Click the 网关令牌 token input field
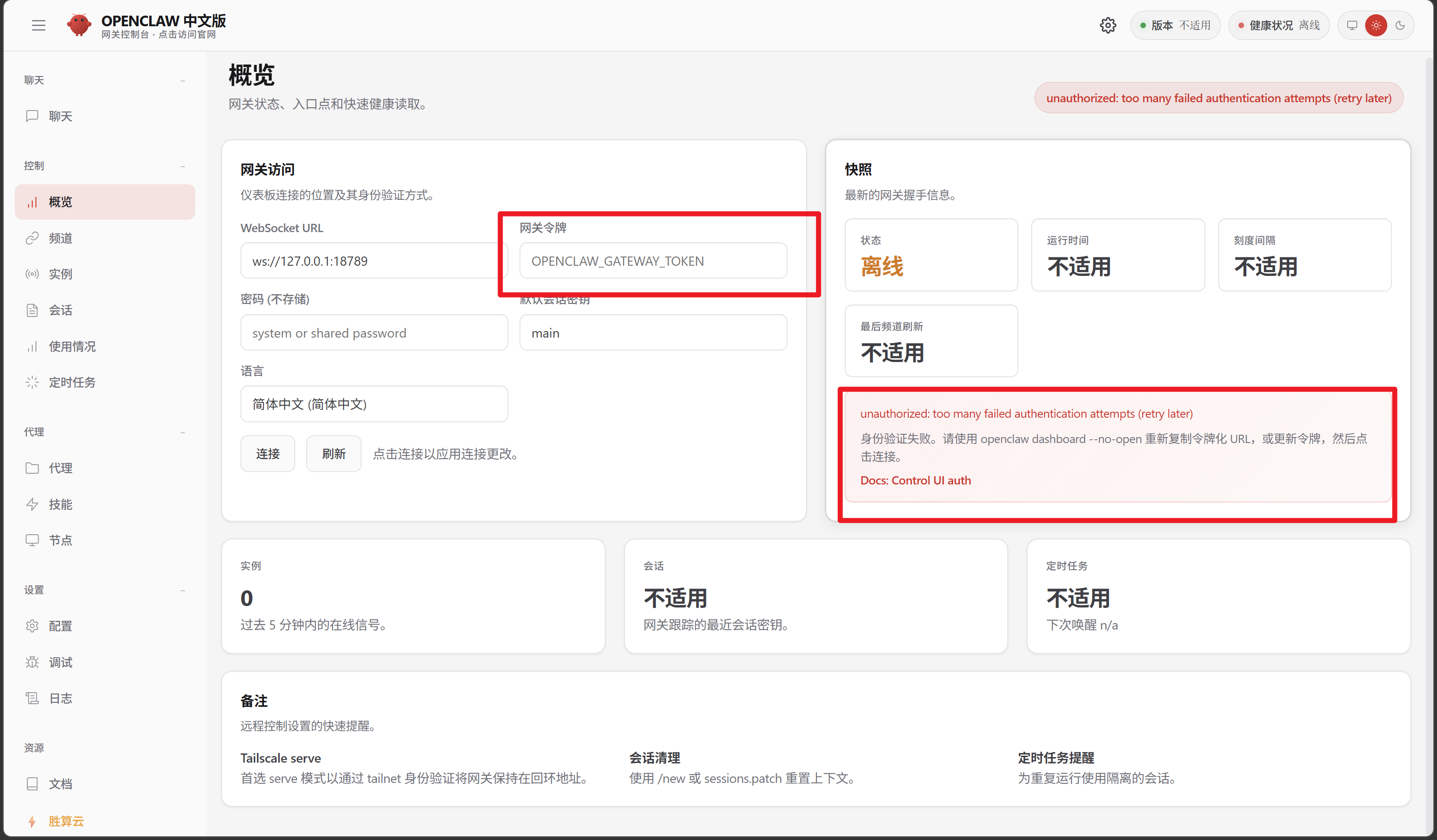 (x=653, y=261)
